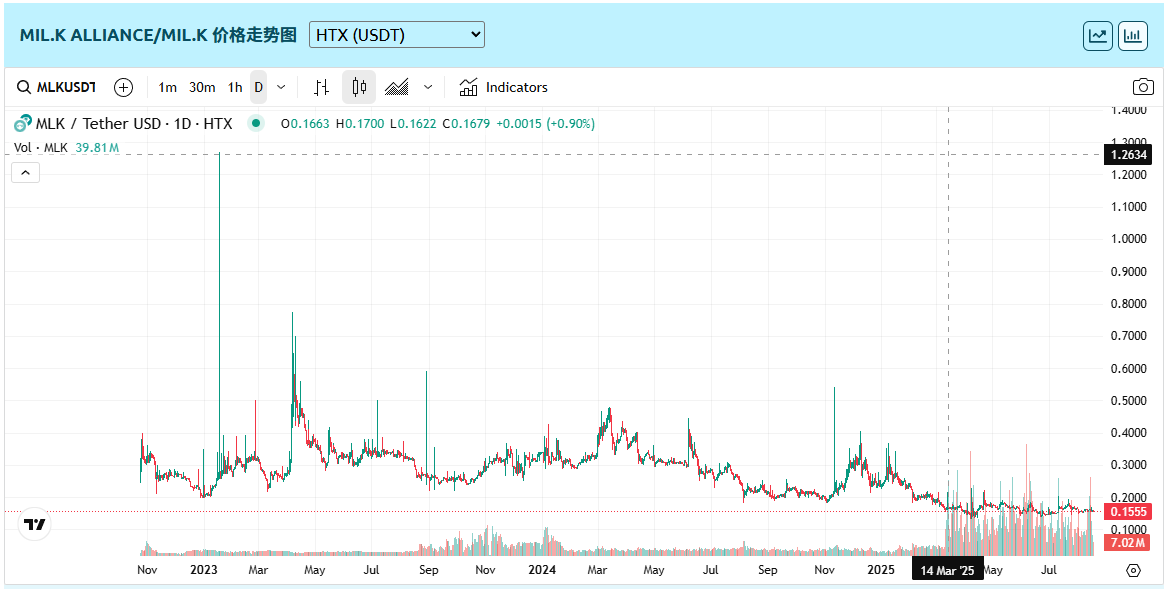
Task: Open the Indicators menu
Action: pyautogui.click(x=504, y=88)
